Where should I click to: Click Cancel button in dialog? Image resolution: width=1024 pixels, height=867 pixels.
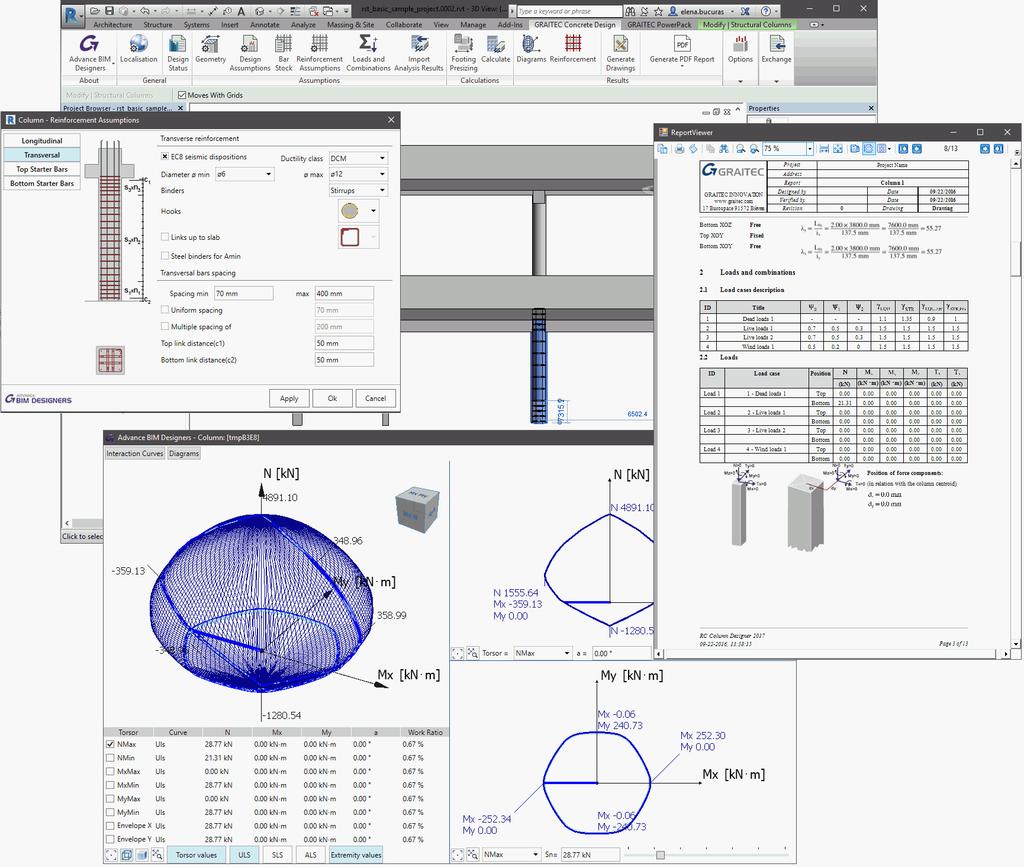(376, 398)
